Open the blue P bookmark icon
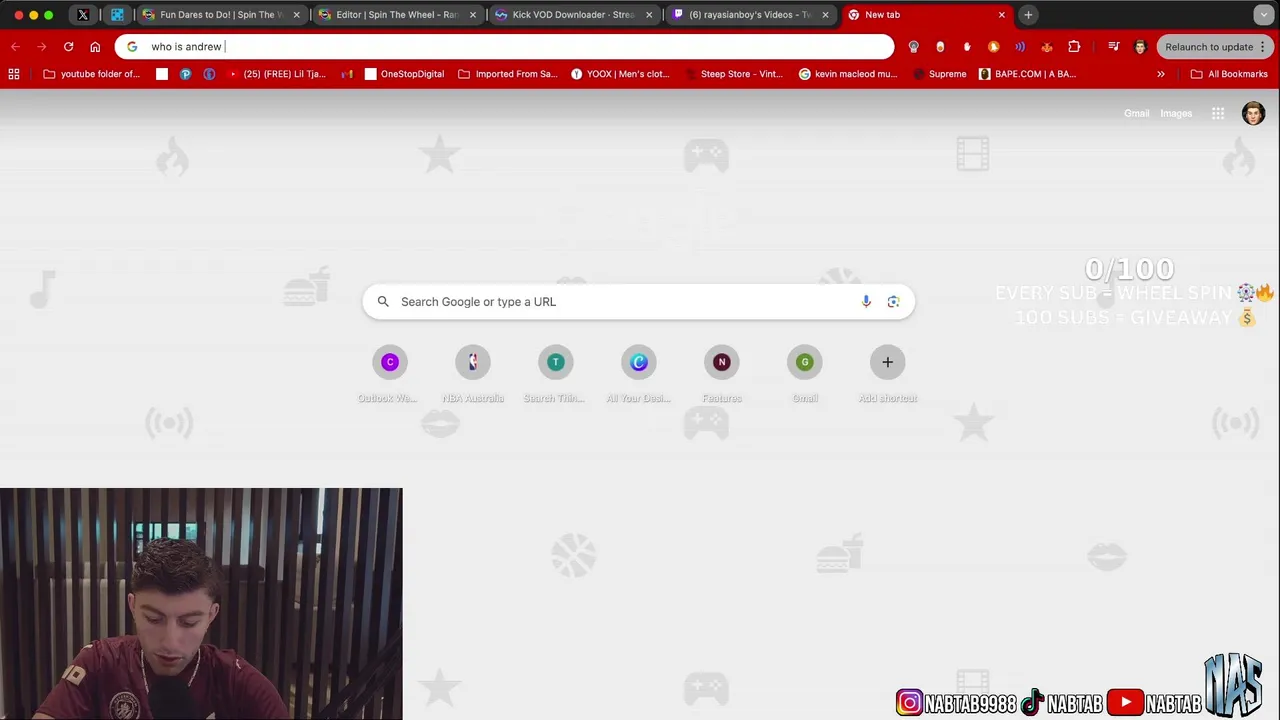The image size is (1280, 720). point(185,74)
